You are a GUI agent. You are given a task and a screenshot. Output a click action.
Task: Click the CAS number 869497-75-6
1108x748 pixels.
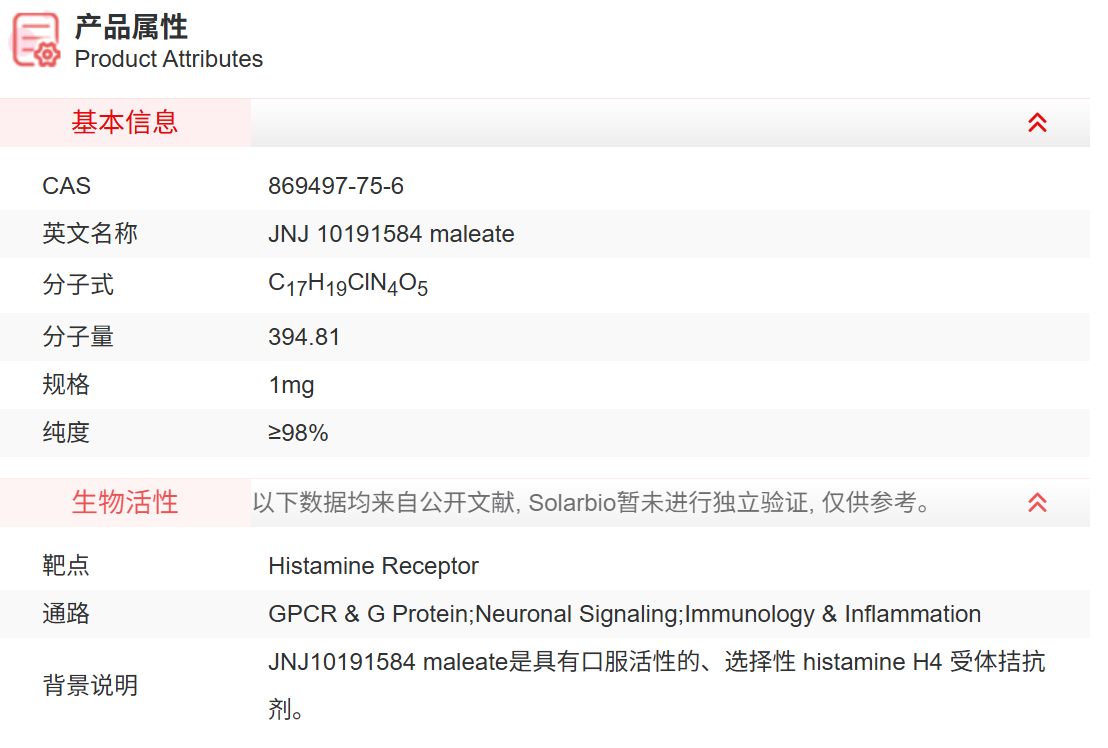point(336,186)
